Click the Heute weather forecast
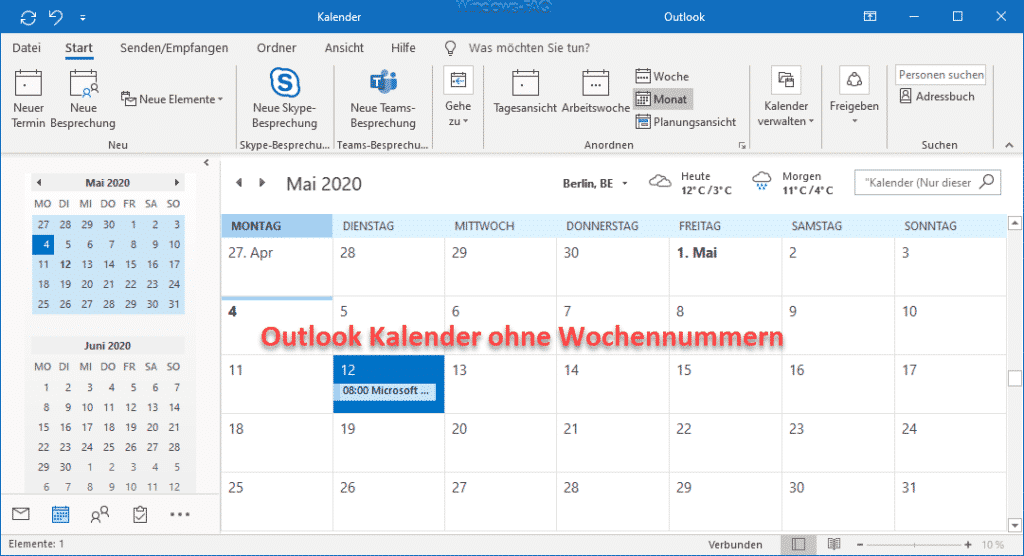The image size is (1024, 556). pyautogui.click(x=690, y=183)
